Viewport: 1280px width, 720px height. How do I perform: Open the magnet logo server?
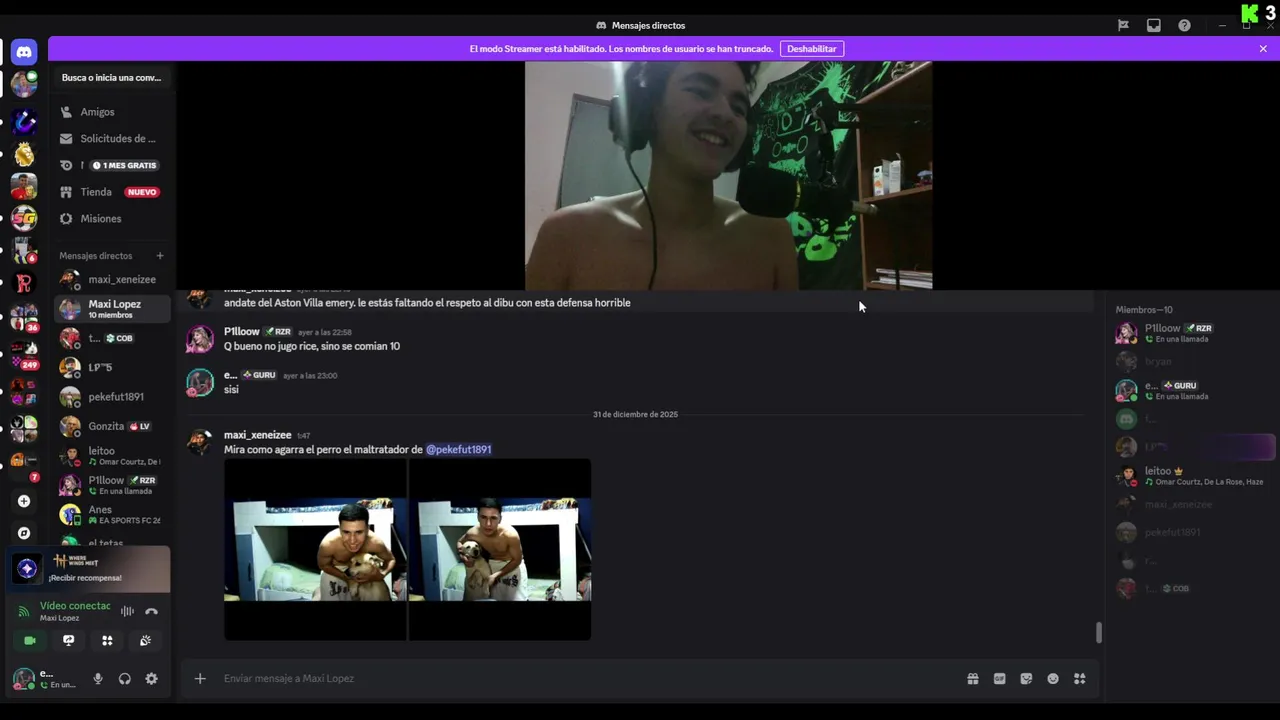(24, 121)
